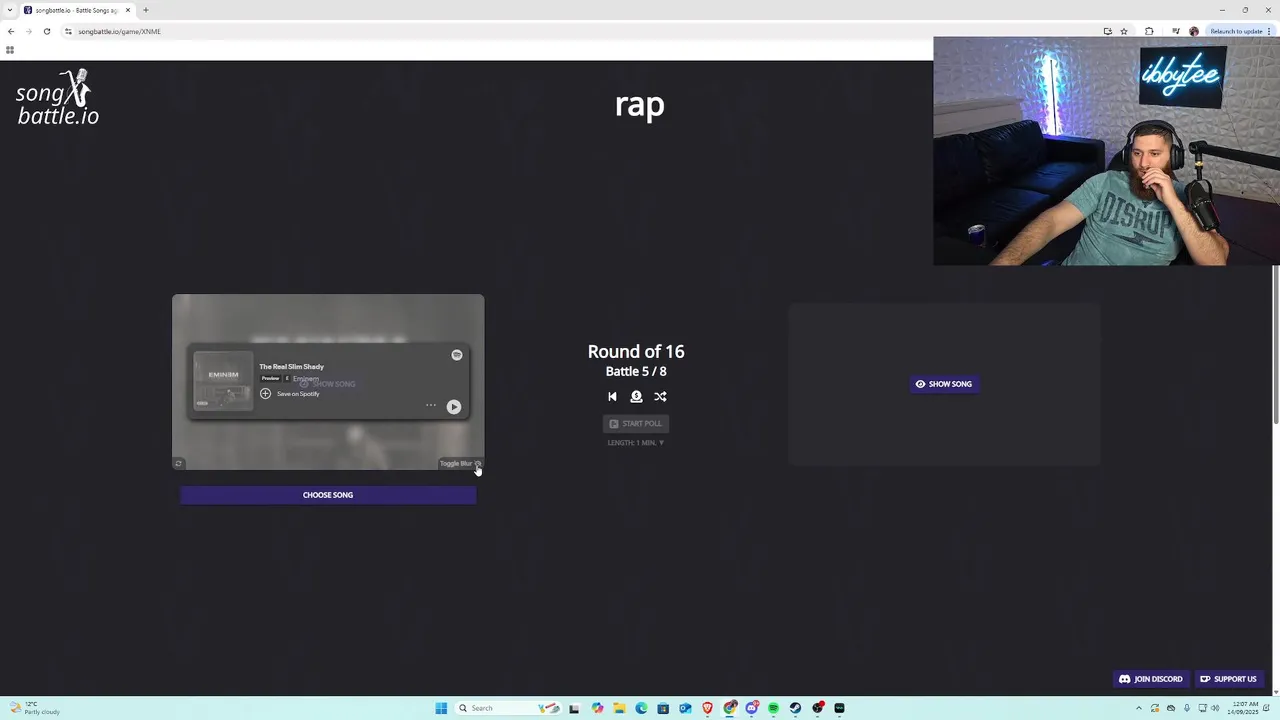Navigate back in the browser

click(x=11, y=31)
